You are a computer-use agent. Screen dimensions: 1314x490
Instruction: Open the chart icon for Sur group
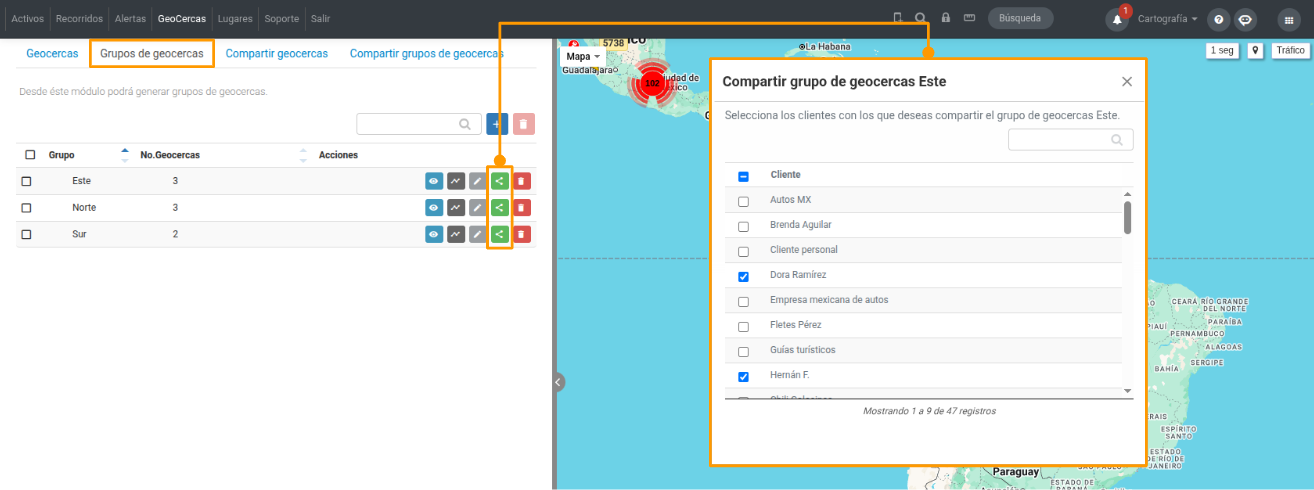pyautogui.click(x=456, y=234)
